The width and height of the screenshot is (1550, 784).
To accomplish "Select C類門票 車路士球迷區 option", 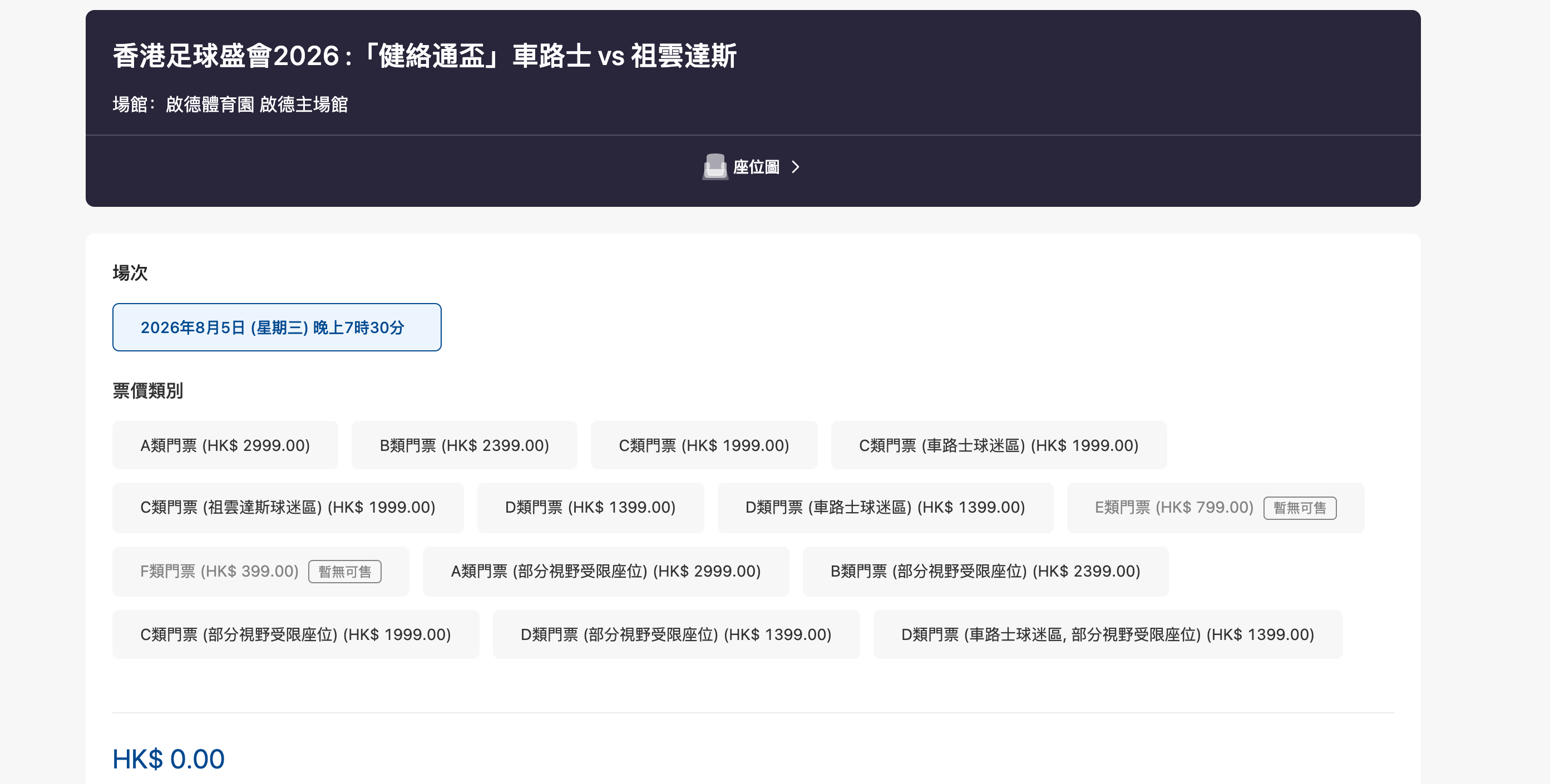I will [x=999, y=445].
